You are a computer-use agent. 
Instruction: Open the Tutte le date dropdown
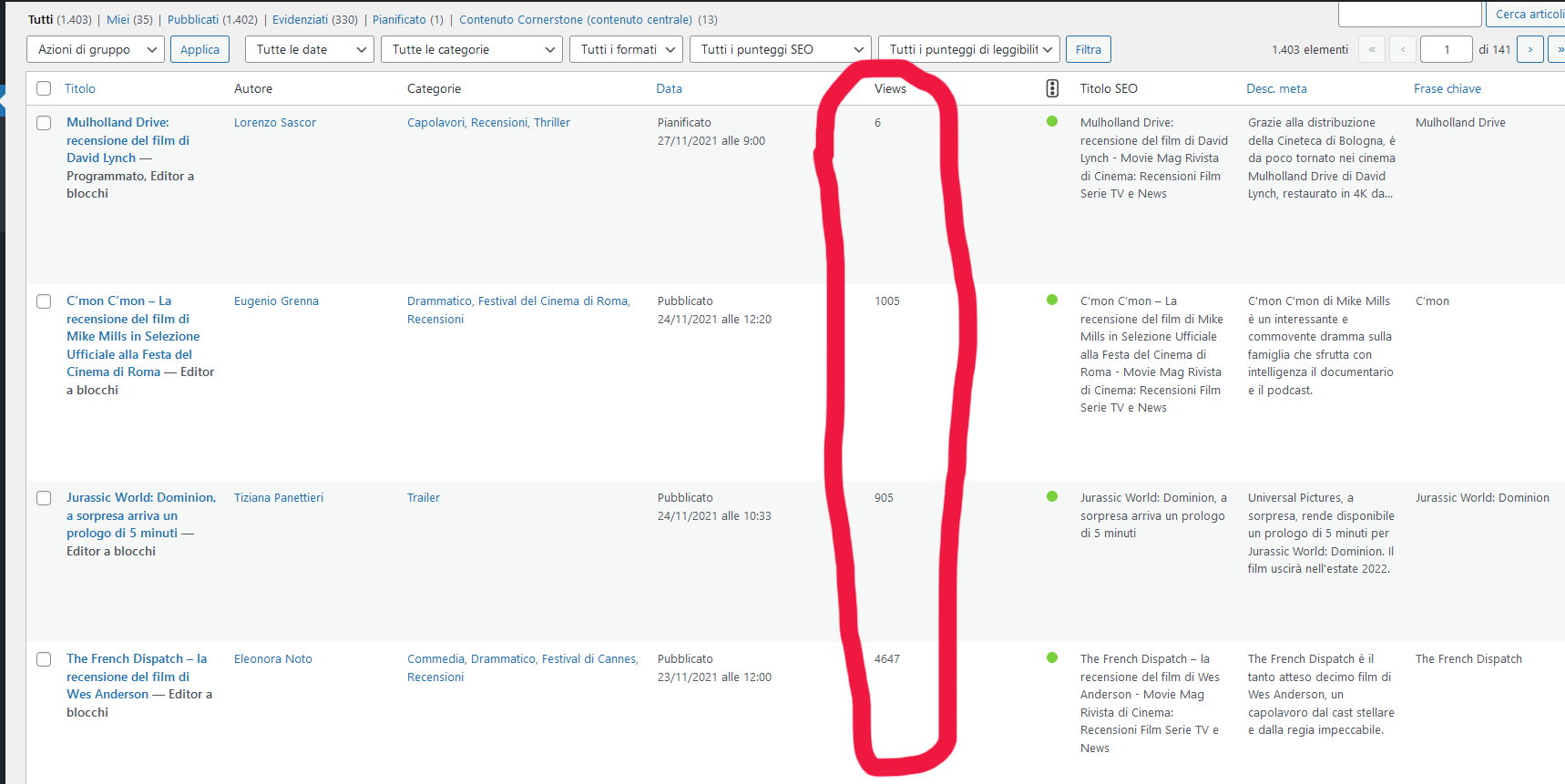(x=310, y=49)
